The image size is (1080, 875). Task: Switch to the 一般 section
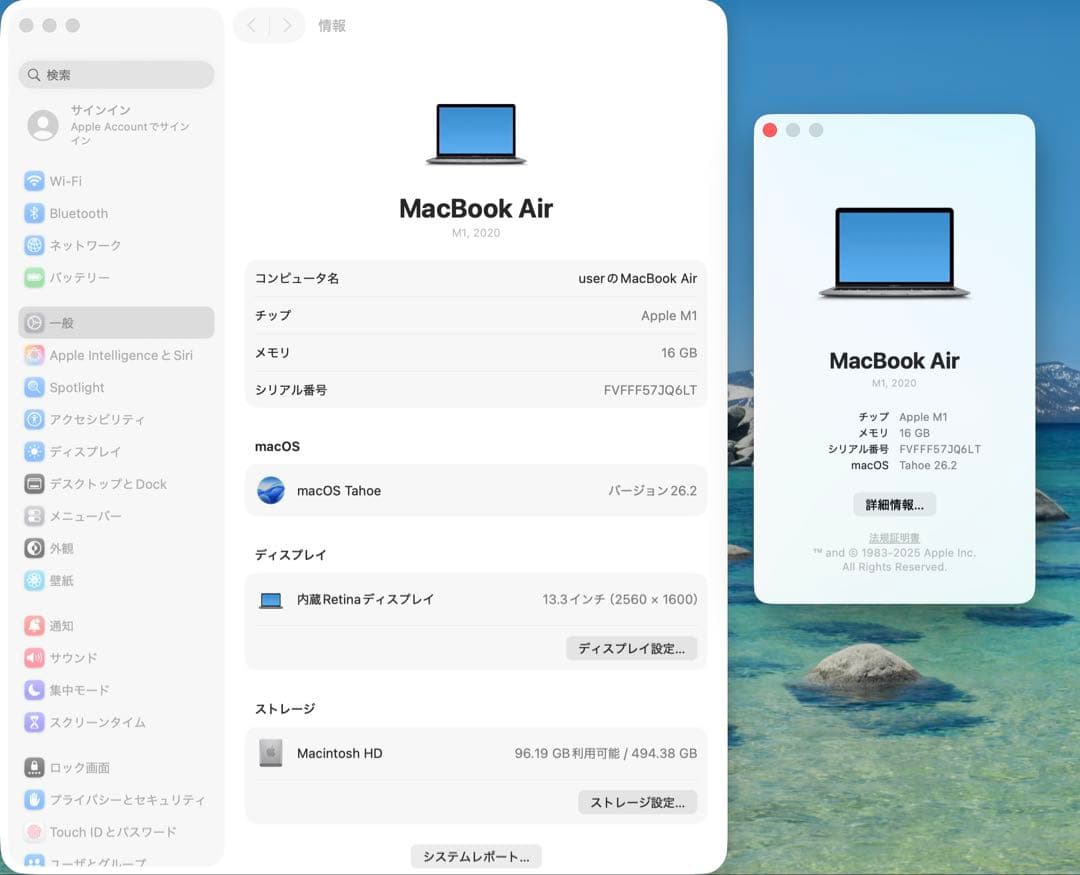click(x=55, y=322)
